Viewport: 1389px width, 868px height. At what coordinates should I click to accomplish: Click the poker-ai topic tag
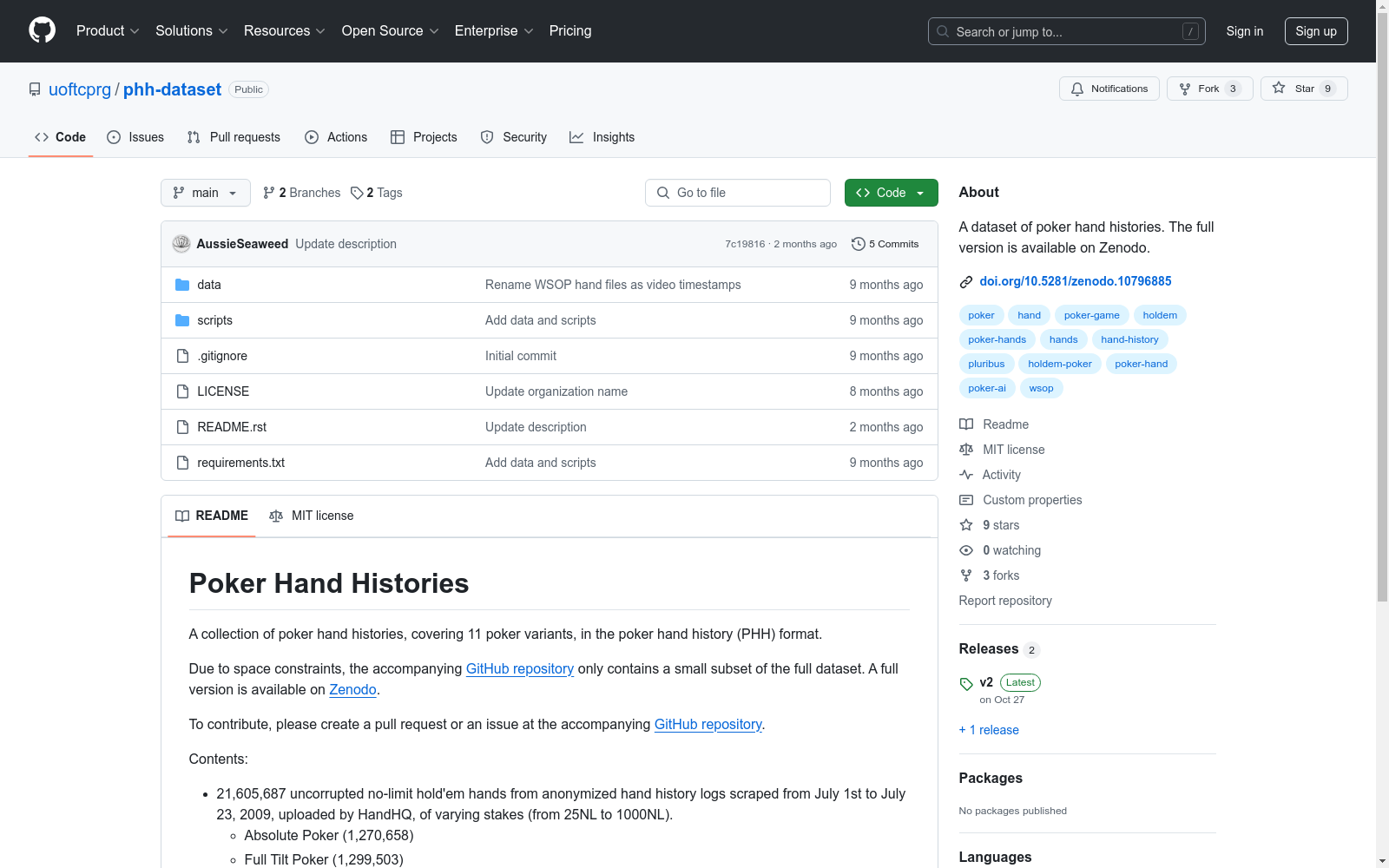(x=987, y=388)
